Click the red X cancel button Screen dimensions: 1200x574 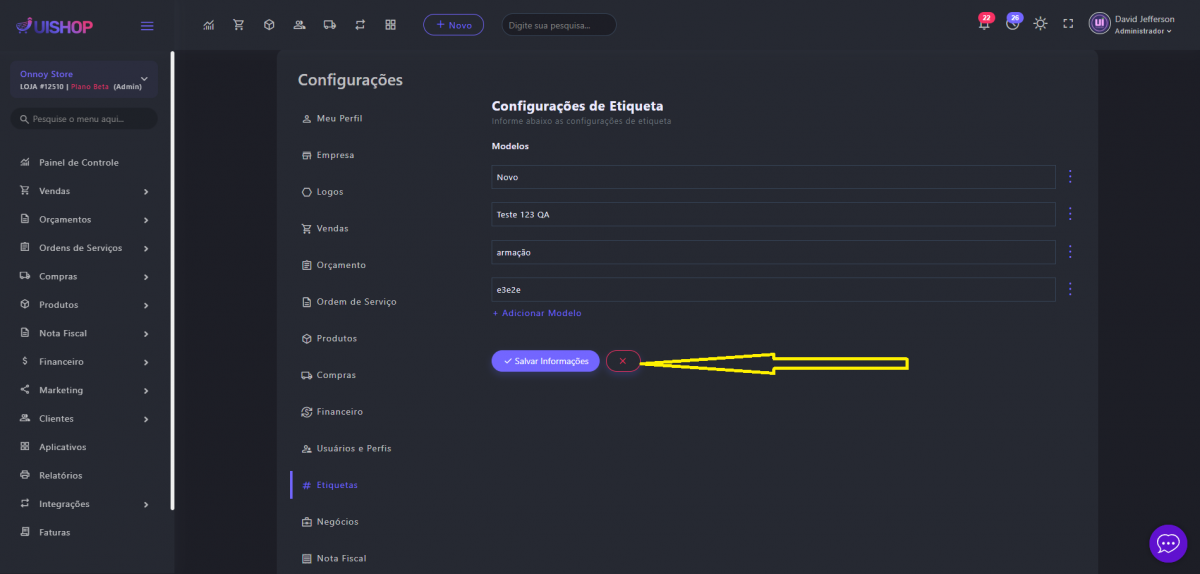pos(622,361)
